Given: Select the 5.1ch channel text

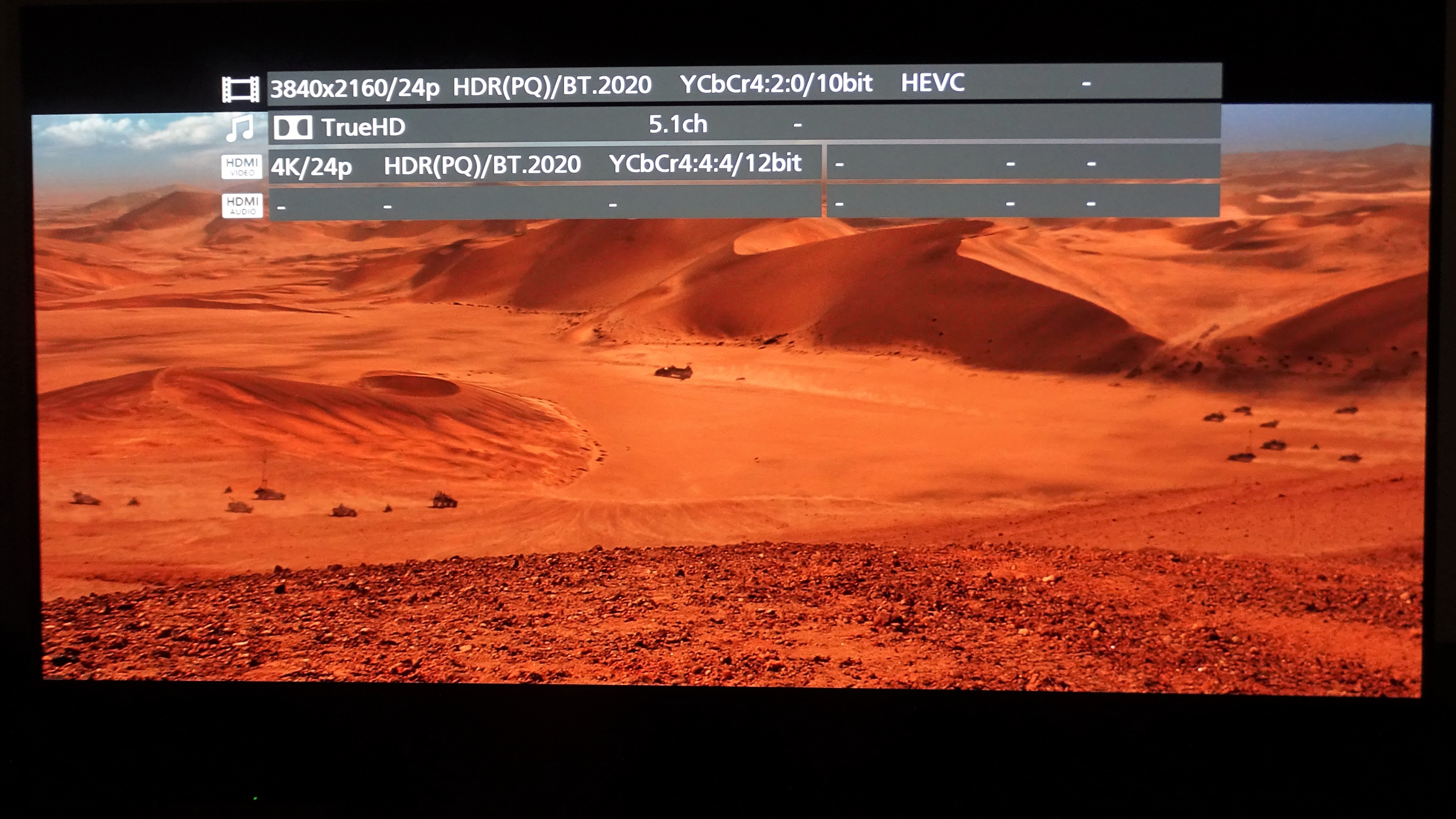Looking at the screenshot, I should click(678, 124).
